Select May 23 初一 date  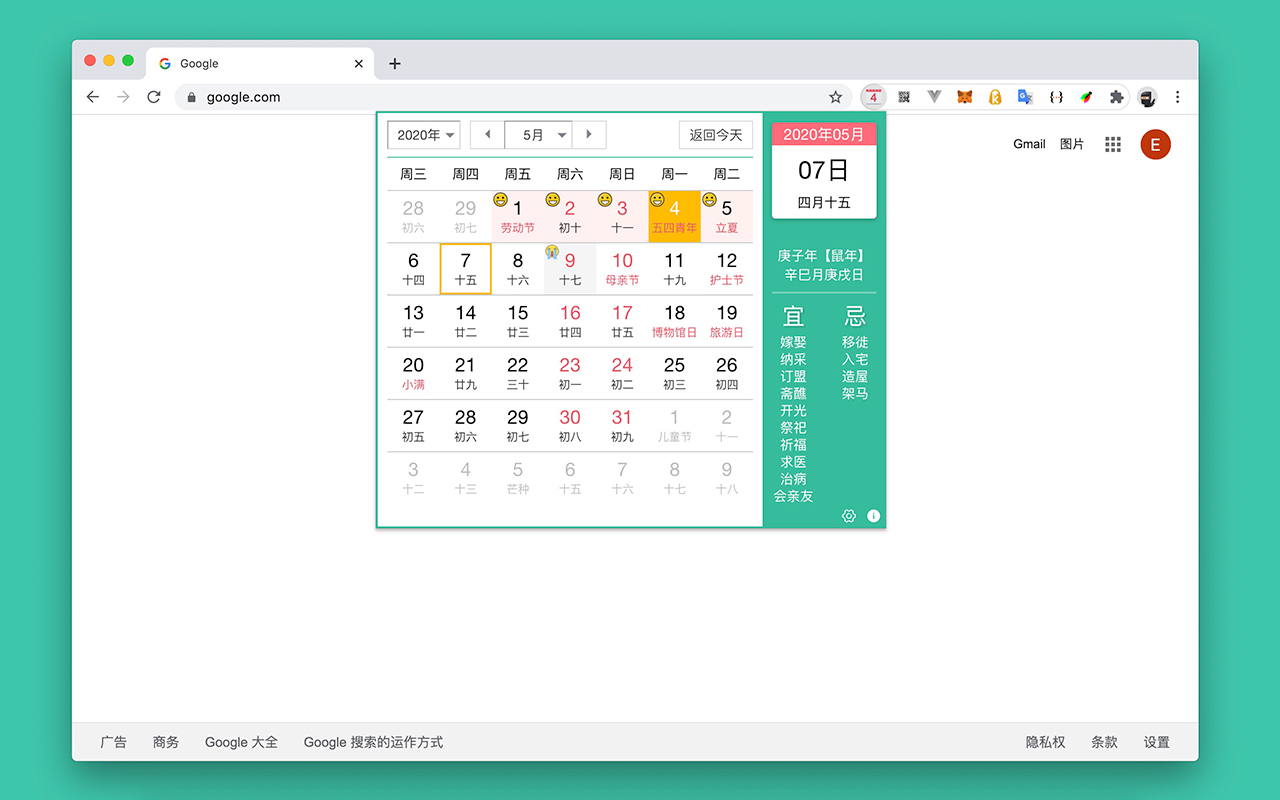pyautogui.click(x=570, y=373)
